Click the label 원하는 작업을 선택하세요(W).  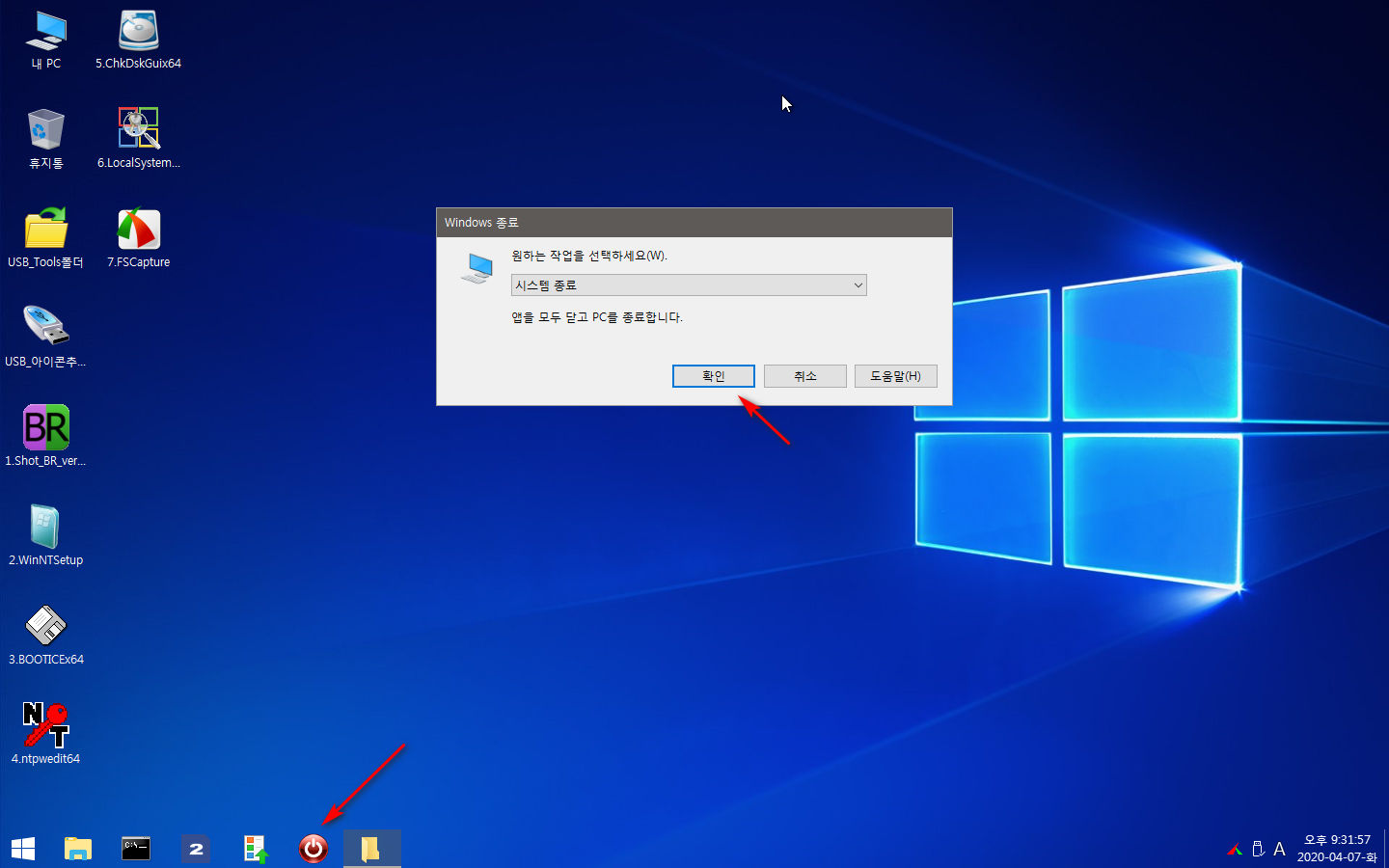point(589,256)
